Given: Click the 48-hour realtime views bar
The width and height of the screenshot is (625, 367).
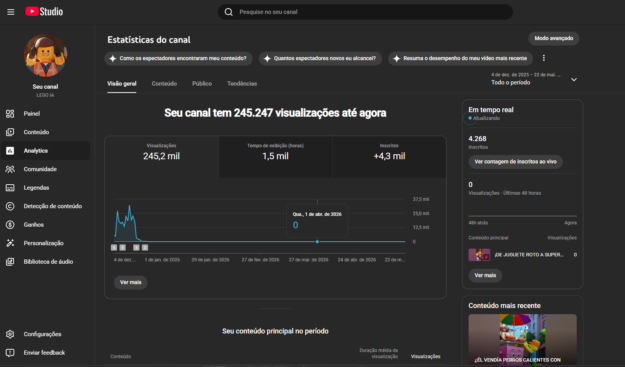Looking at the screenshot, I should [522, 216].
